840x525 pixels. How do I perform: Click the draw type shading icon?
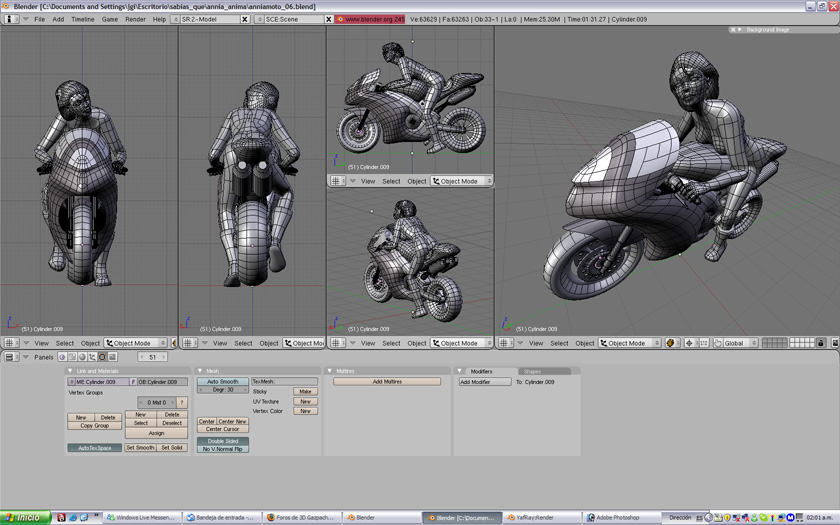coord(670,343)
